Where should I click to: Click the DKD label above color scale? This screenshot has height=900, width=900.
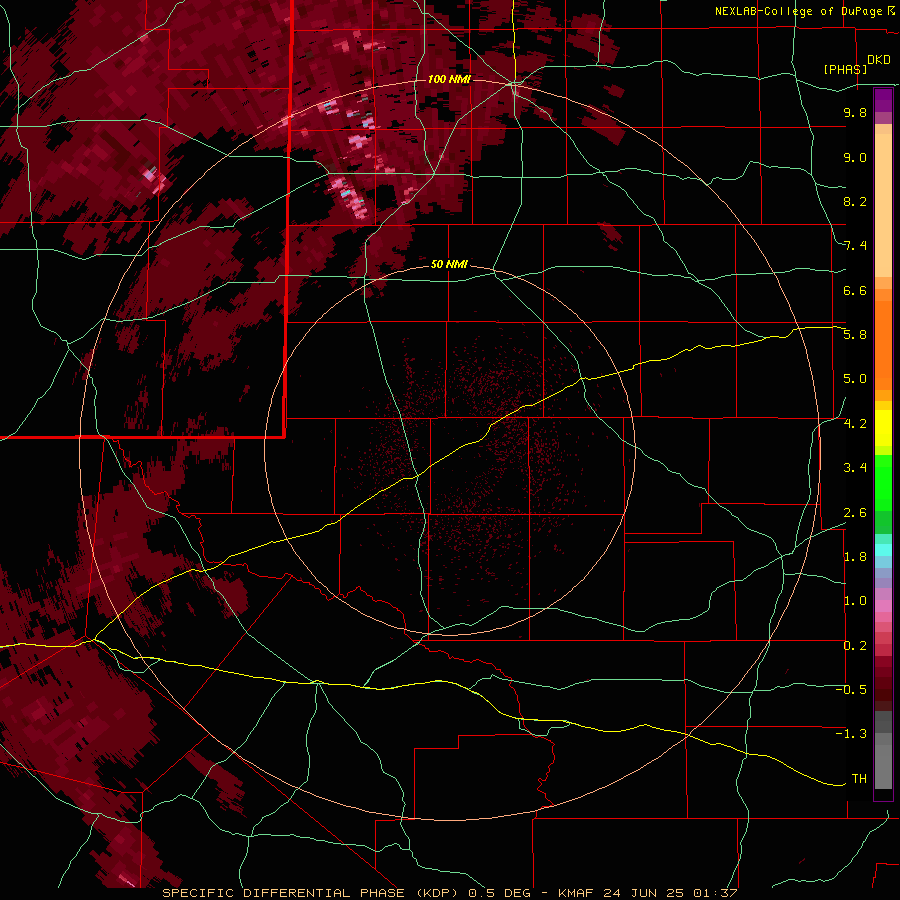click(x=879, y=60)
